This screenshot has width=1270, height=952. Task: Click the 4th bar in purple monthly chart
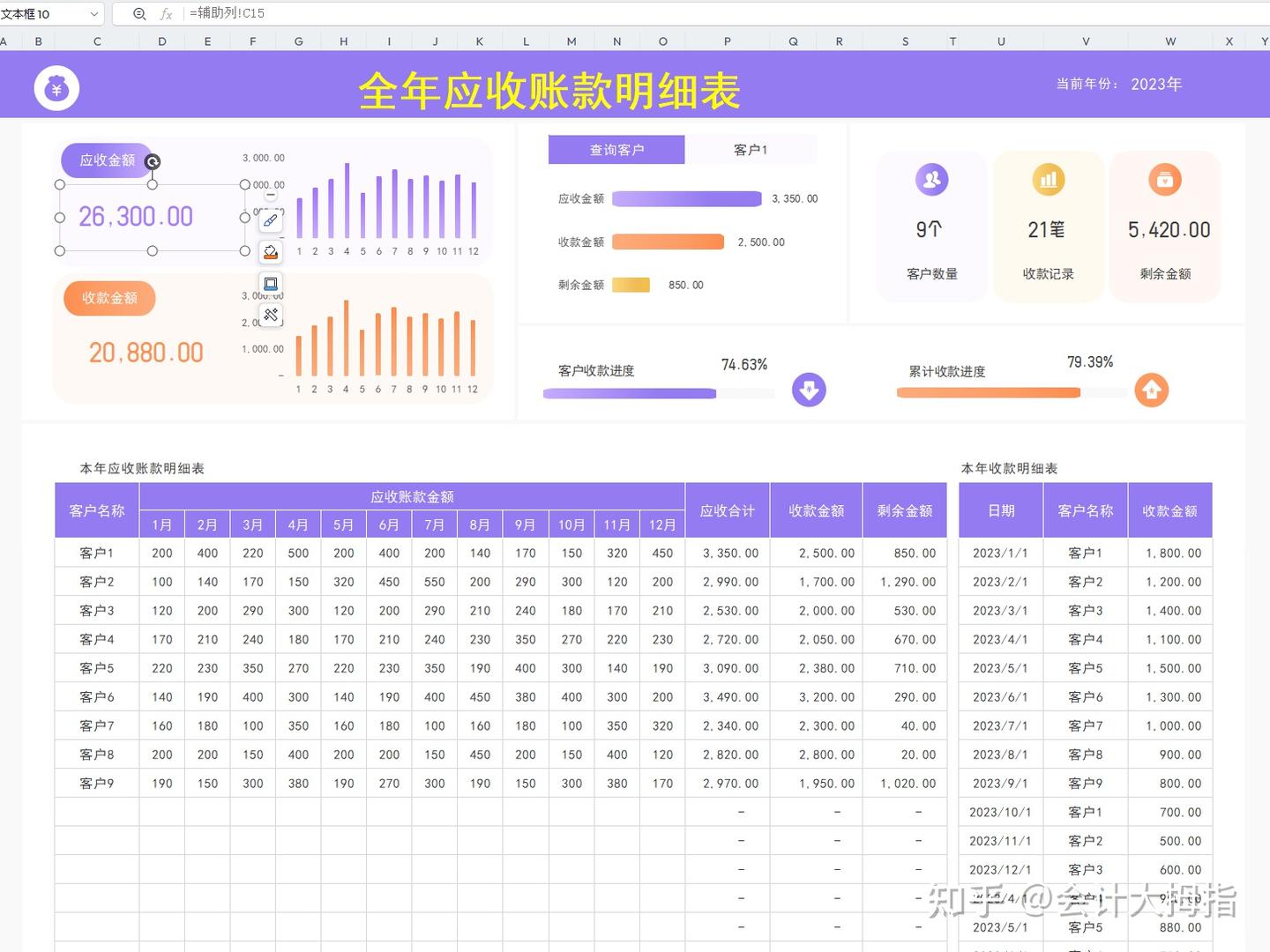pos(347,200)
